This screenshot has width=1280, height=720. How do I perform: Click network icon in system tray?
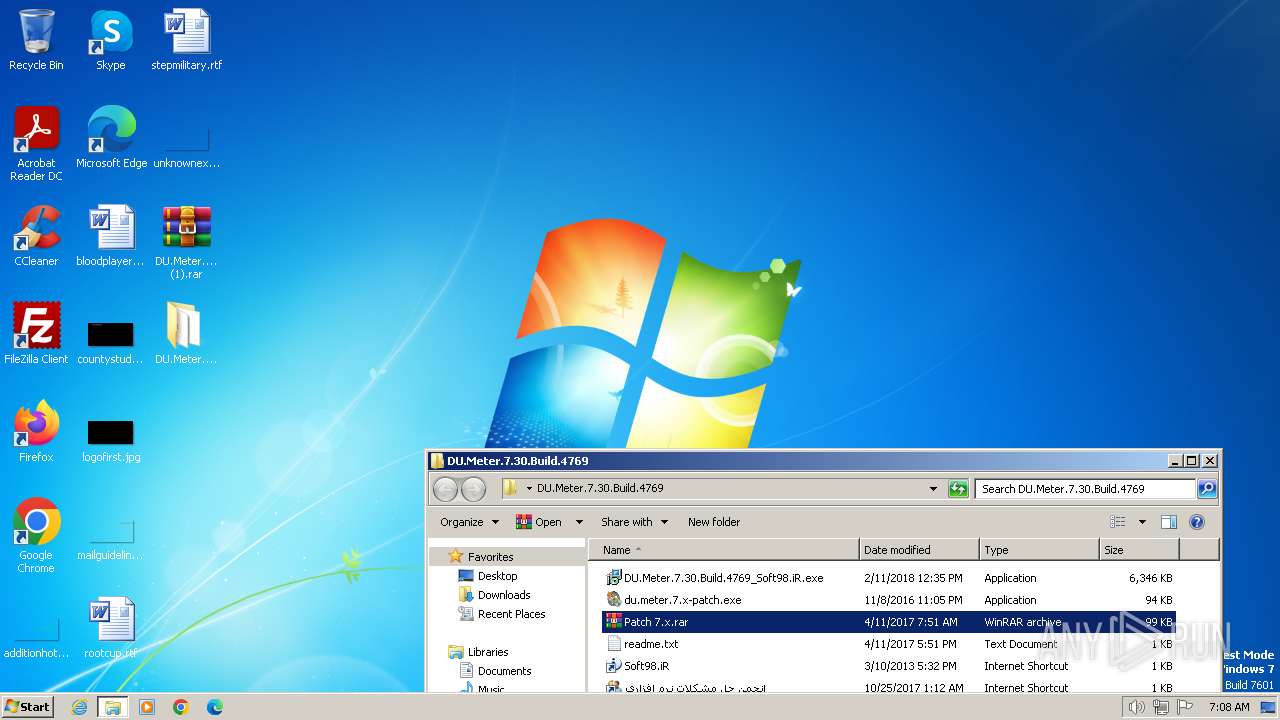click(x=1160, y=707)
